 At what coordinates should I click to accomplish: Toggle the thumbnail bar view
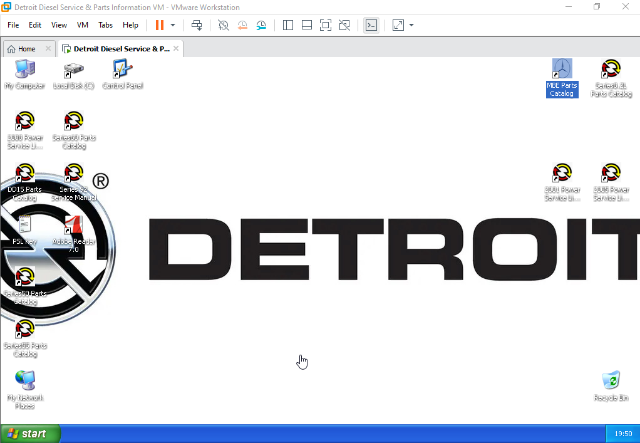click(307, 25)
